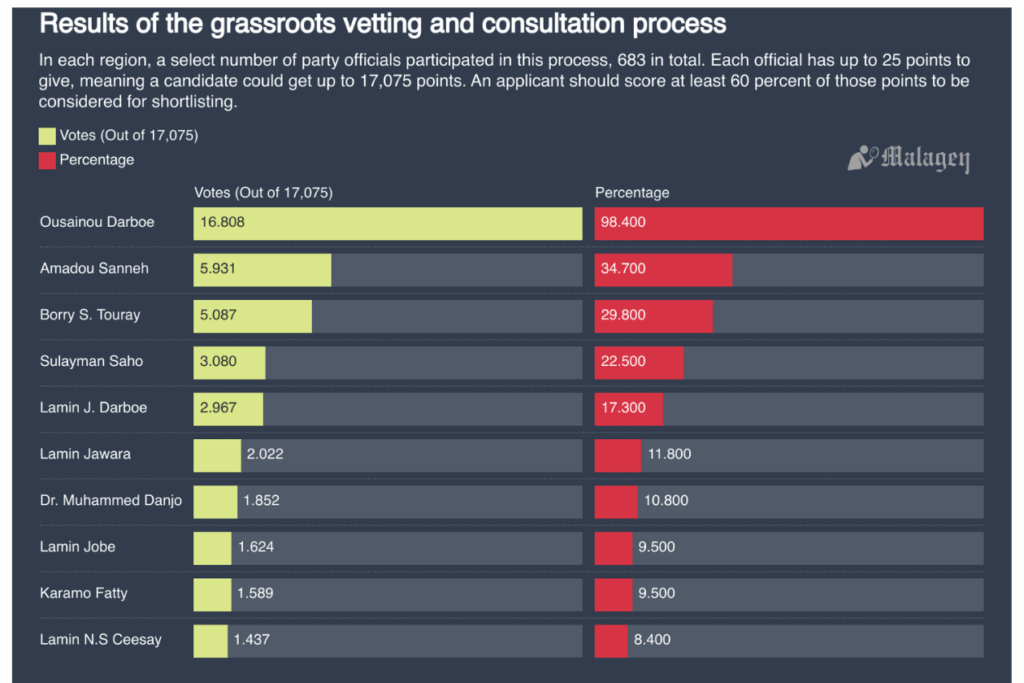Click Ousainou Darboe's 16.808 votes bar
Image resolution: width=1024 pixels, height=683 pixels.
coord(388,223)
